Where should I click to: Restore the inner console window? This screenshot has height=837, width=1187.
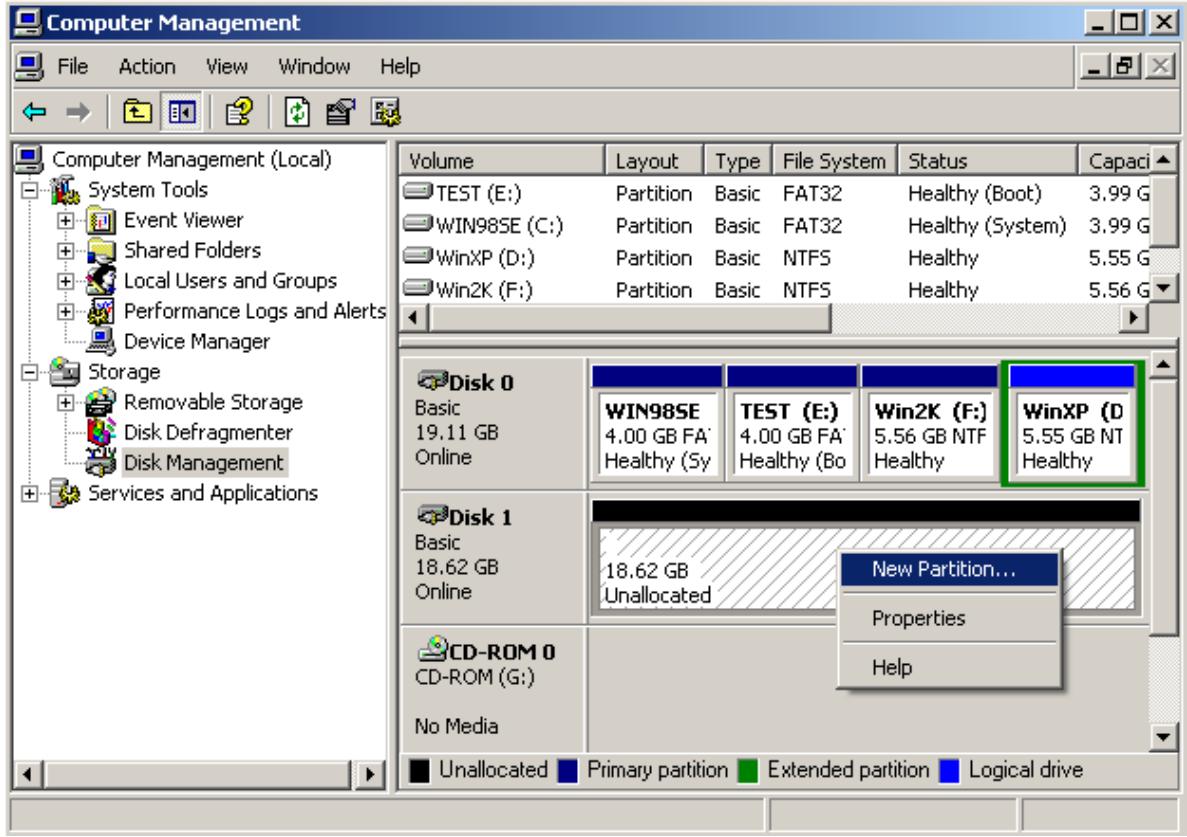pos(1126,67)
